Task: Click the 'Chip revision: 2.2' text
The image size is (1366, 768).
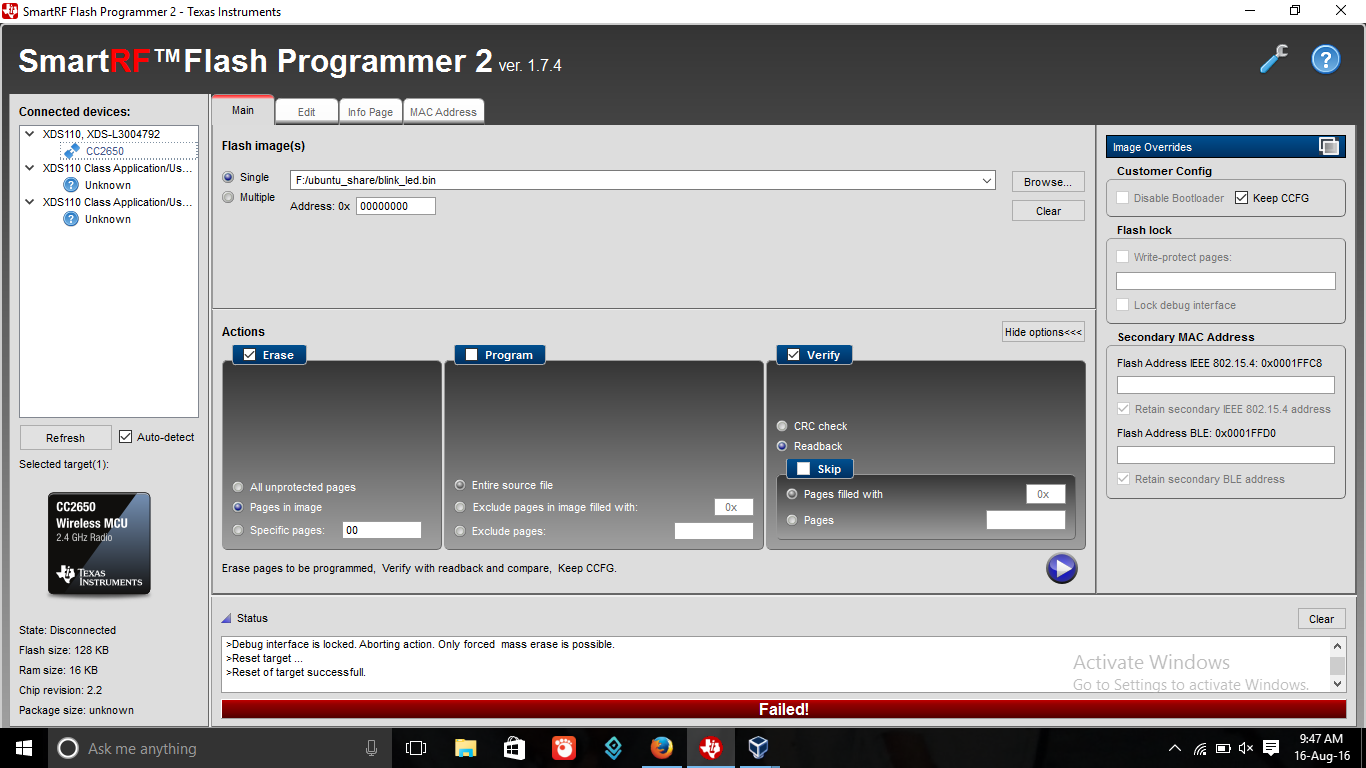Action: tap(60, 690)
